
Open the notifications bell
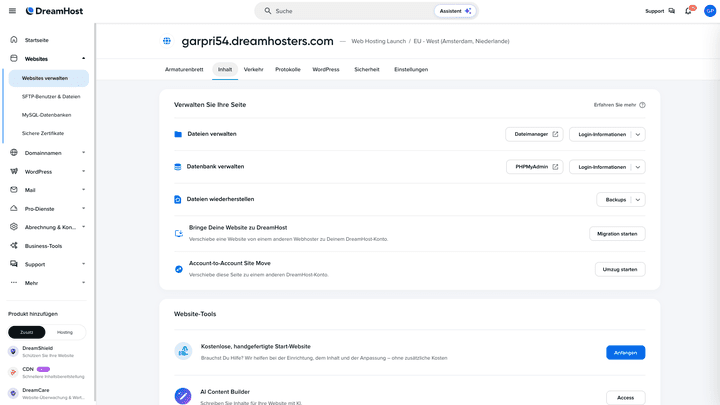click(688, 11)
